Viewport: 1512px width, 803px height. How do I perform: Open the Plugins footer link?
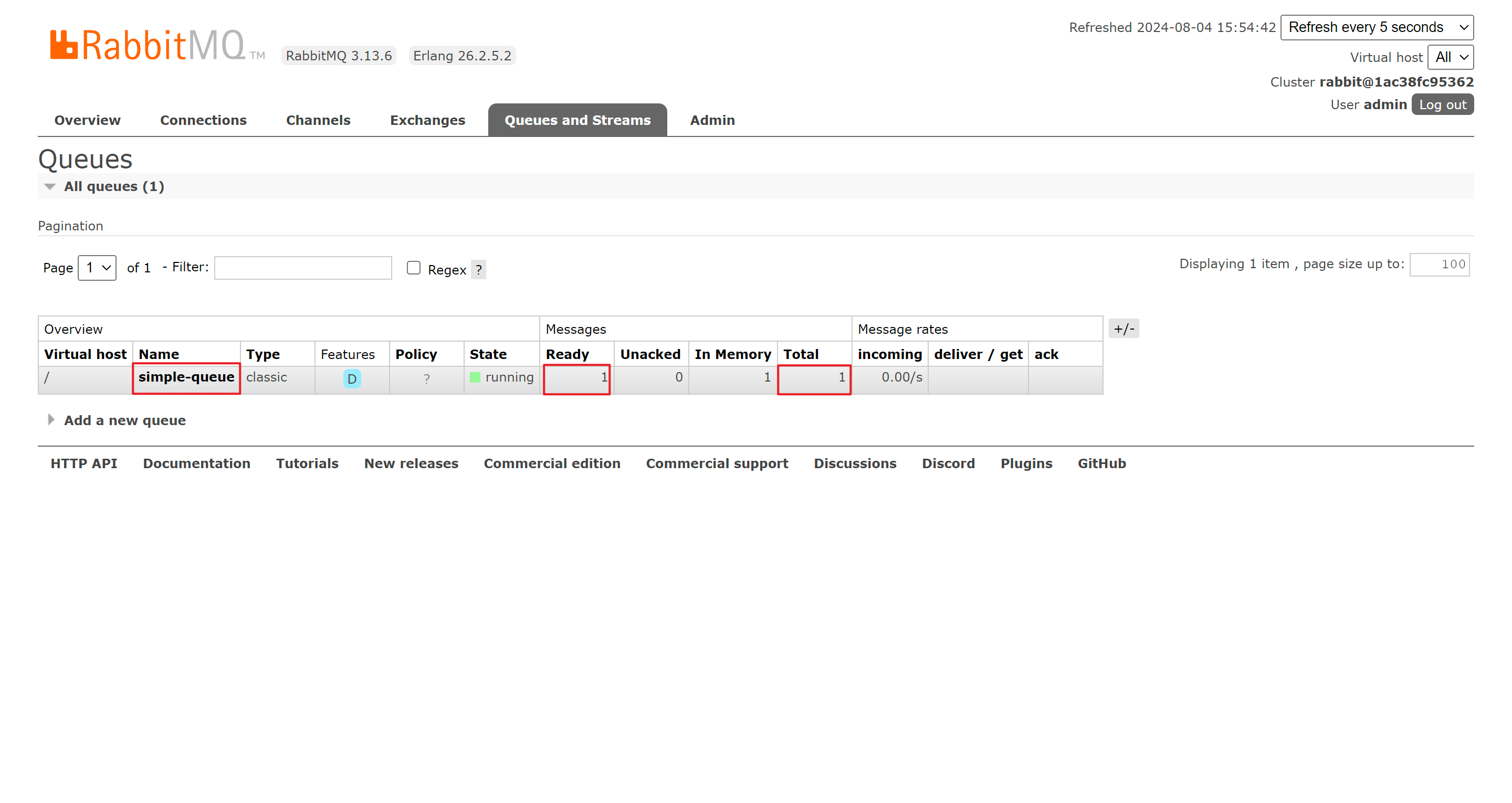point(1026,464)
